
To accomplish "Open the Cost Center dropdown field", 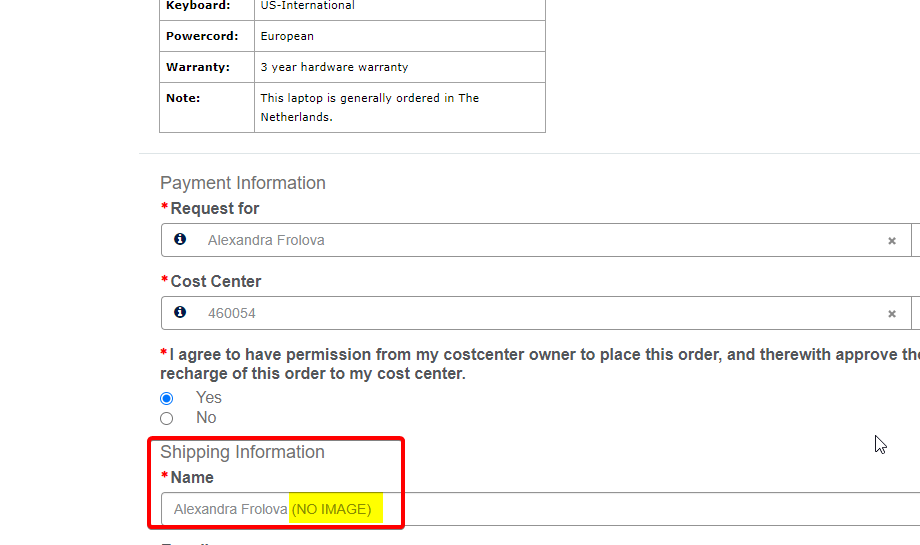I will (540, 313).
